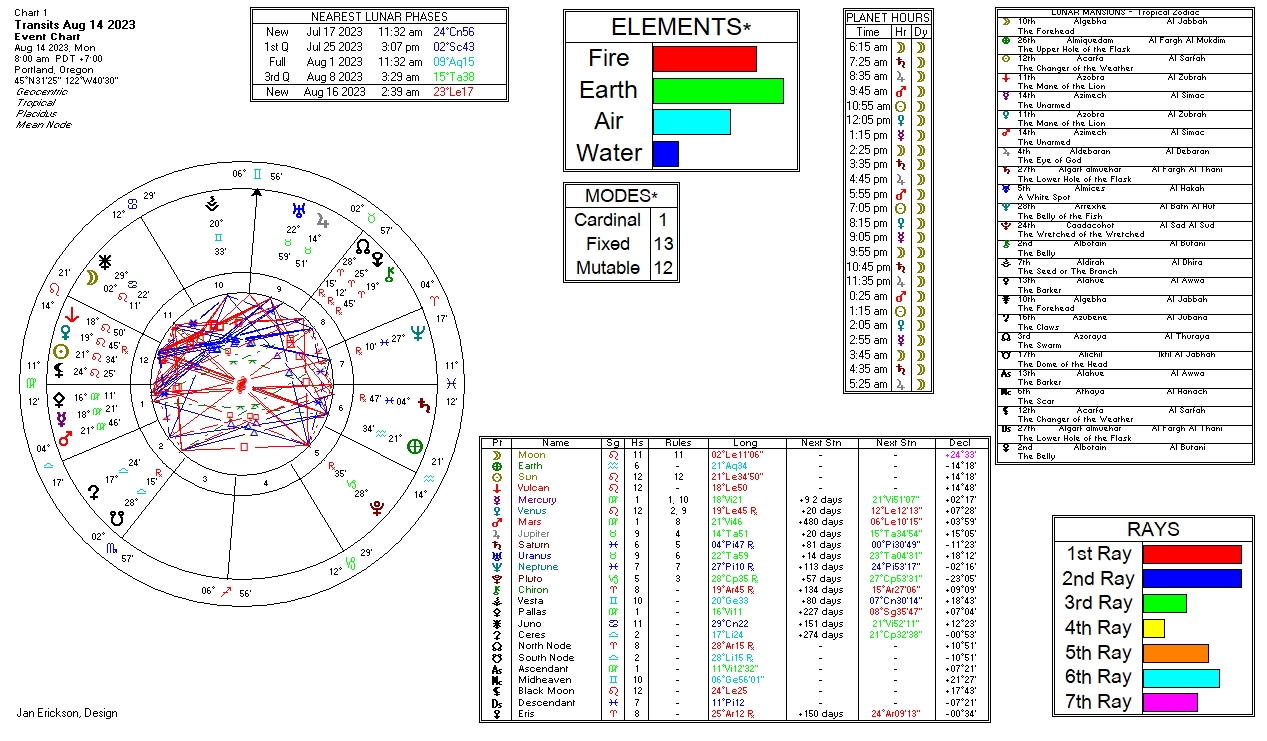Click the Venus glyph in the planet table
Image resolution: width=1267 pixels, height=741 pixels.
click(x=496, y=511)
